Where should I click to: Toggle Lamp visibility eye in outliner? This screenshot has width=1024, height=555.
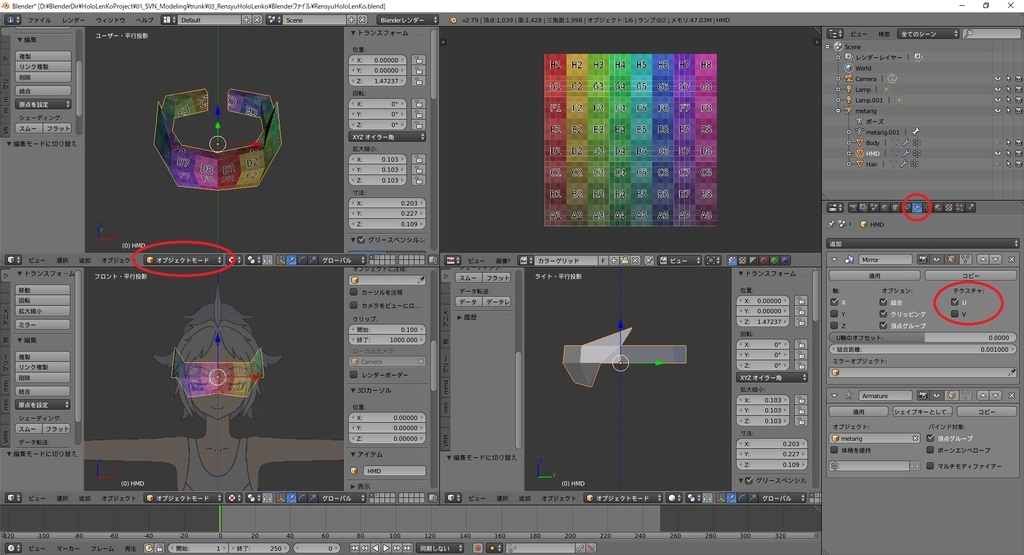(998, 89)
